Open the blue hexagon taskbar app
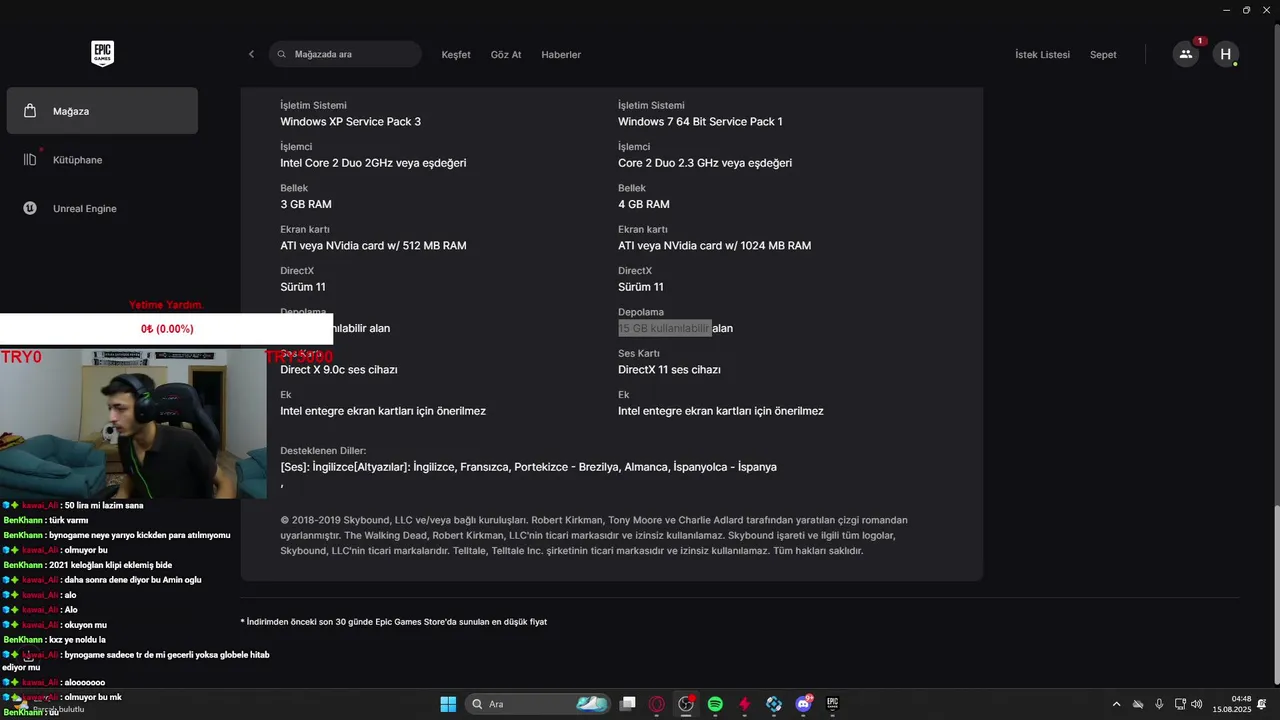This screenshot has height=720, width=1280. pos(774,704)
